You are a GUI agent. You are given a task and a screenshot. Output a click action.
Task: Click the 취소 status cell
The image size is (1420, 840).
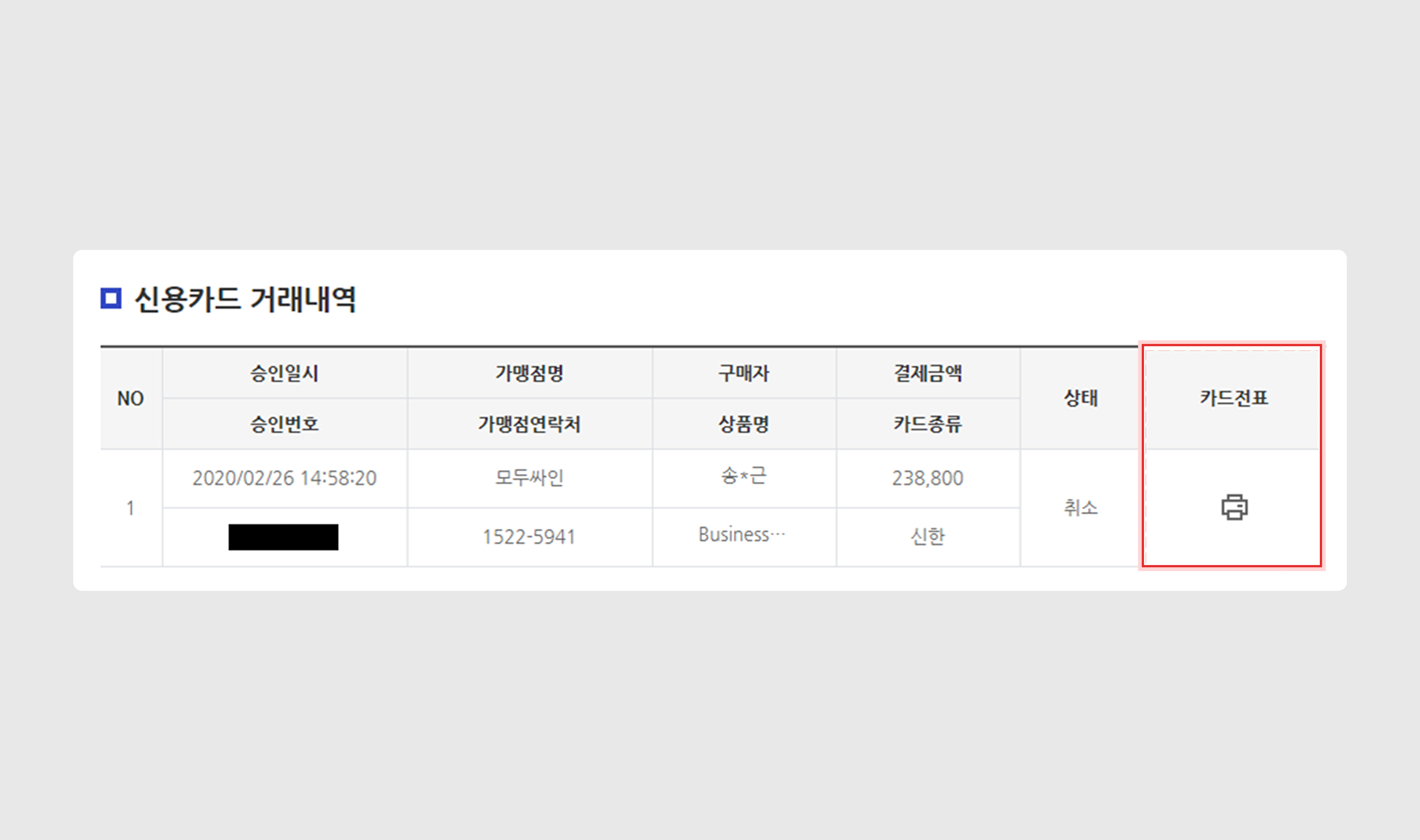click(x=1081, y=508)
